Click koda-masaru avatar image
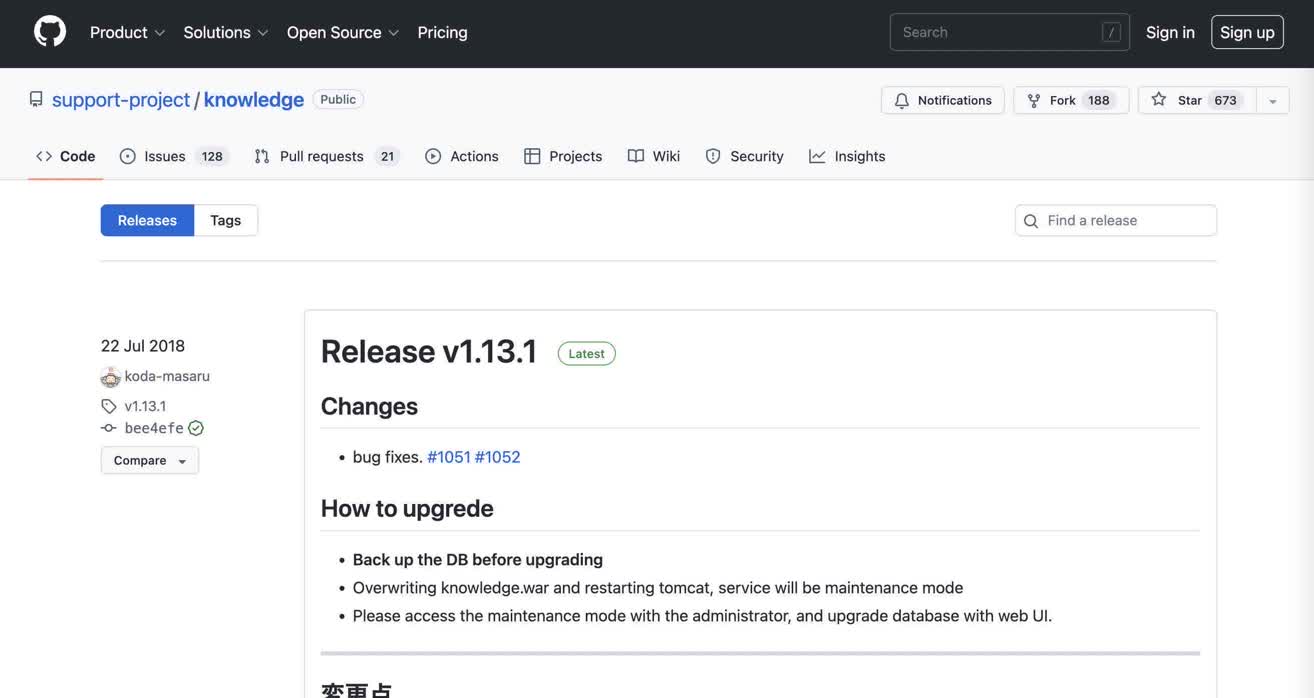 [x=110, y=377]
